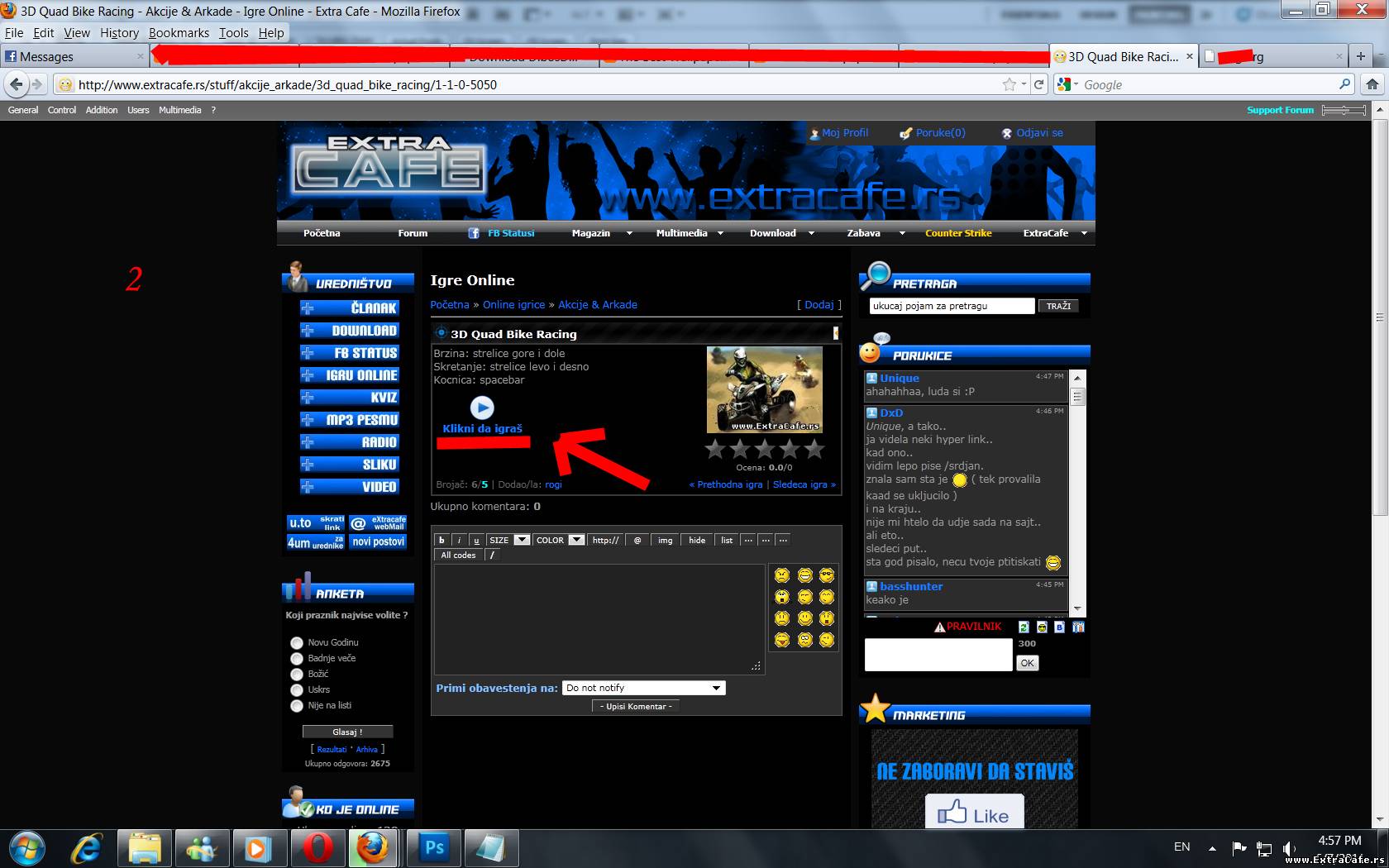Click the 'Odjavi se' logout link
1389x868 pixels.
pyautogui.click(x=1039, y=132)
